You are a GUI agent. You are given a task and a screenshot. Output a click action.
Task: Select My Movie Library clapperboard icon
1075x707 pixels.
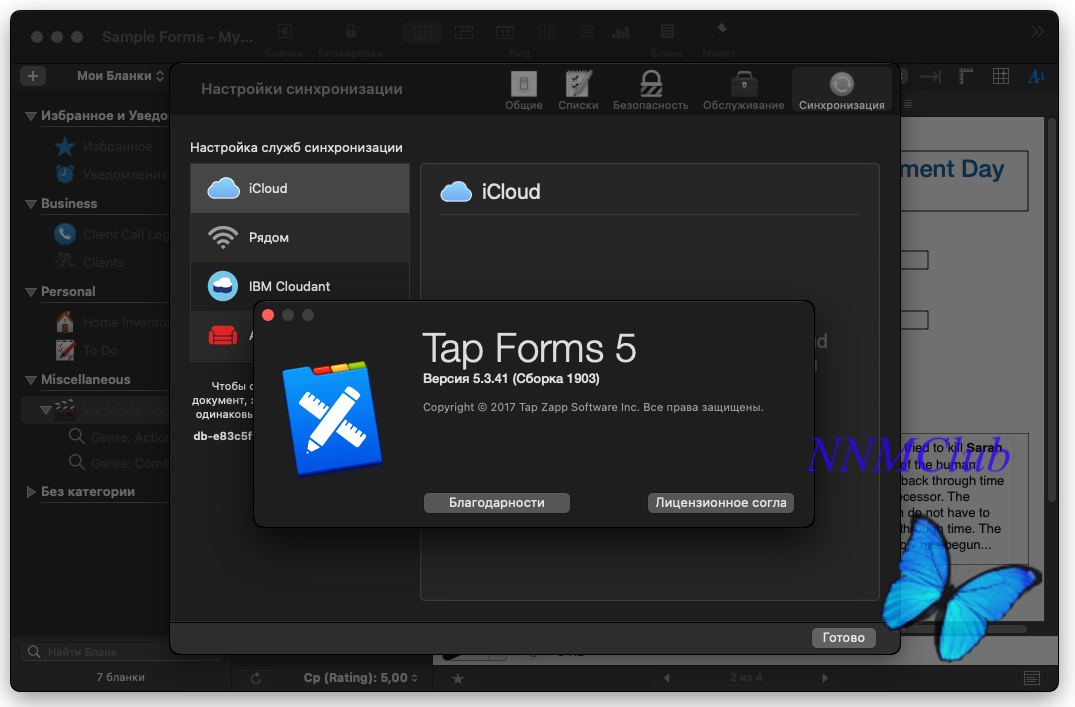[x=64, y=409]
